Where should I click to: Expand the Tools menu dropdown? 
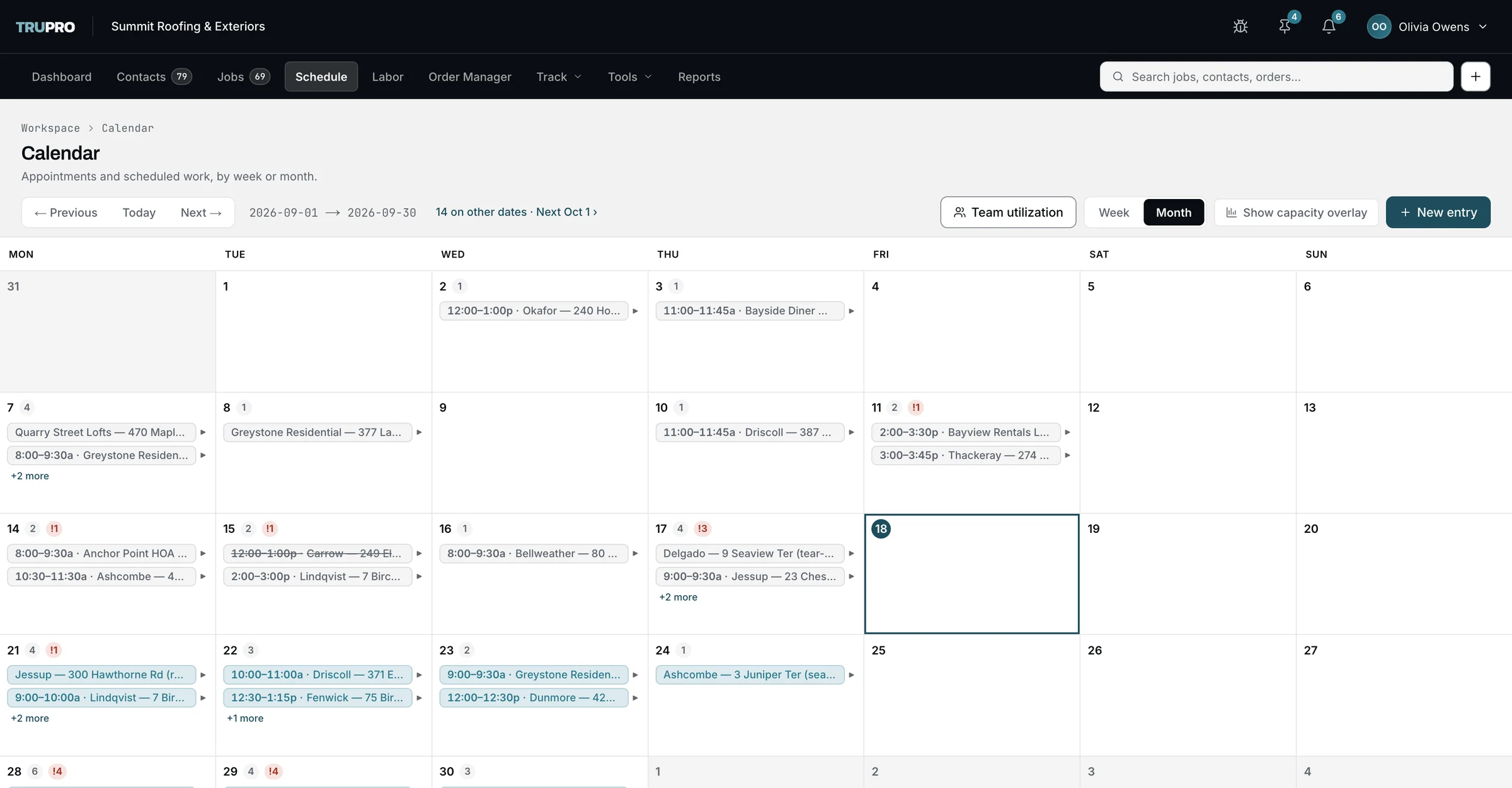[629, 76]
